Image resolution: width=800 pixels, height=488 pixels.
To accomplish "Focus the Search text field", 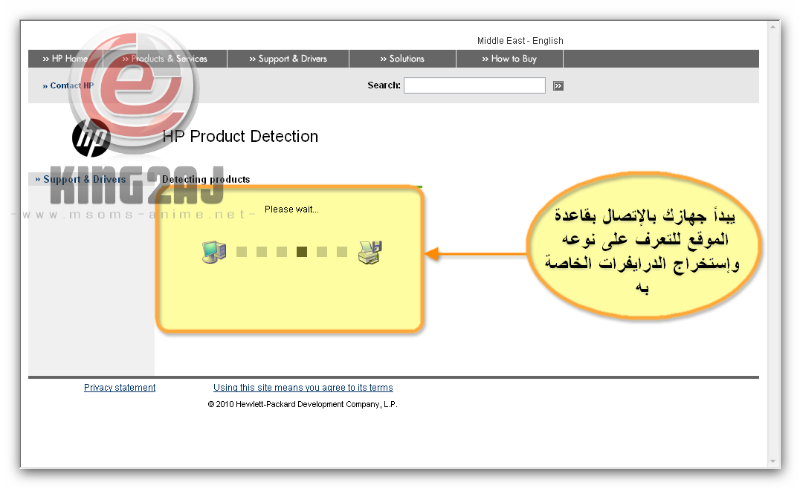I will (x=475, y=86).
